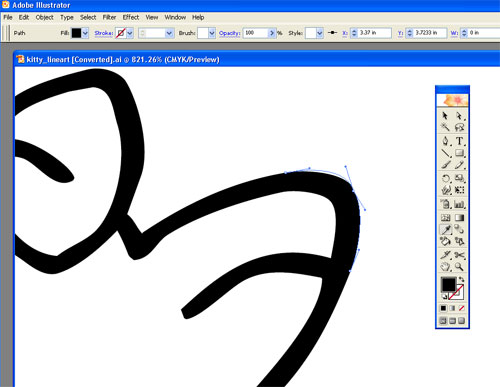
Task: Select the Slice tool
Action: 445,255
